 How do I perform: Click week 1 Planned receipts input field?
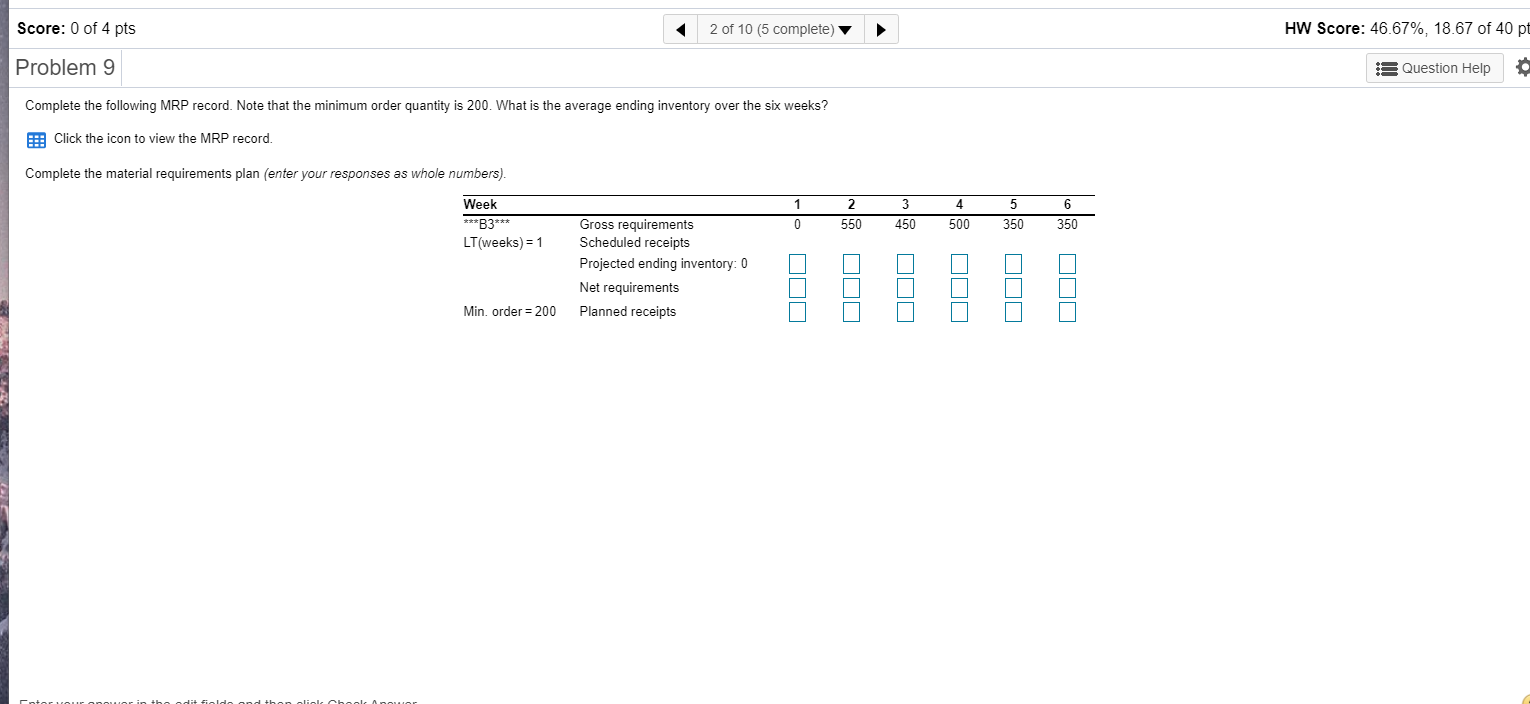point(797,311)
